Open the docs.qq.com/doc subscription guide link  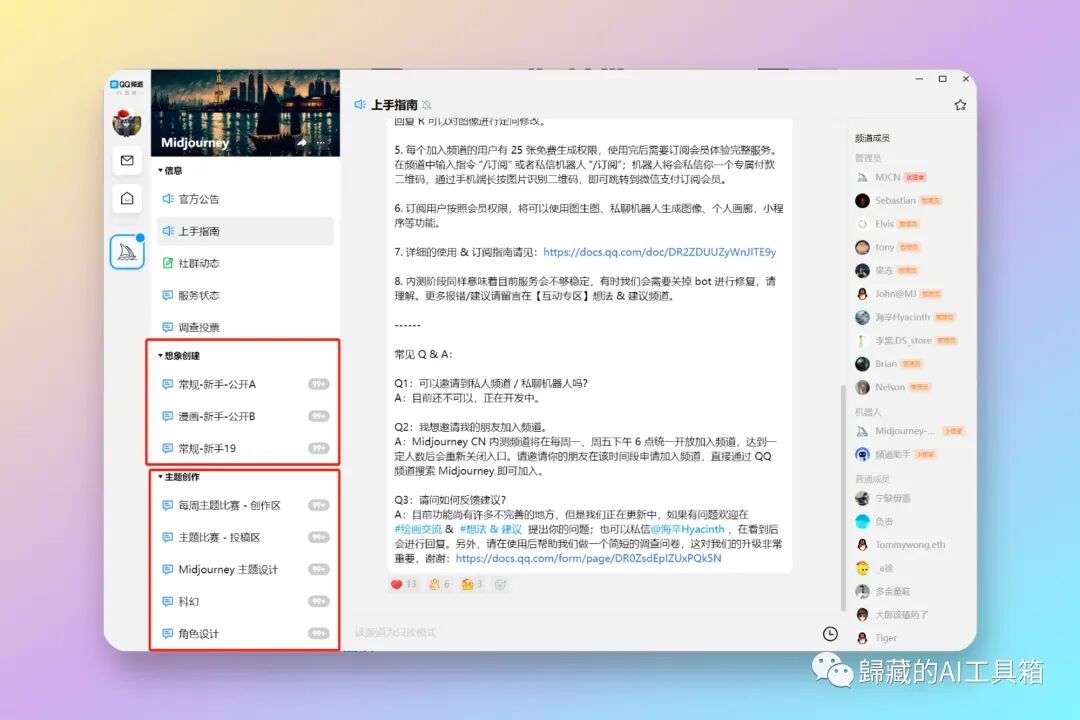(x=660, y=252)
